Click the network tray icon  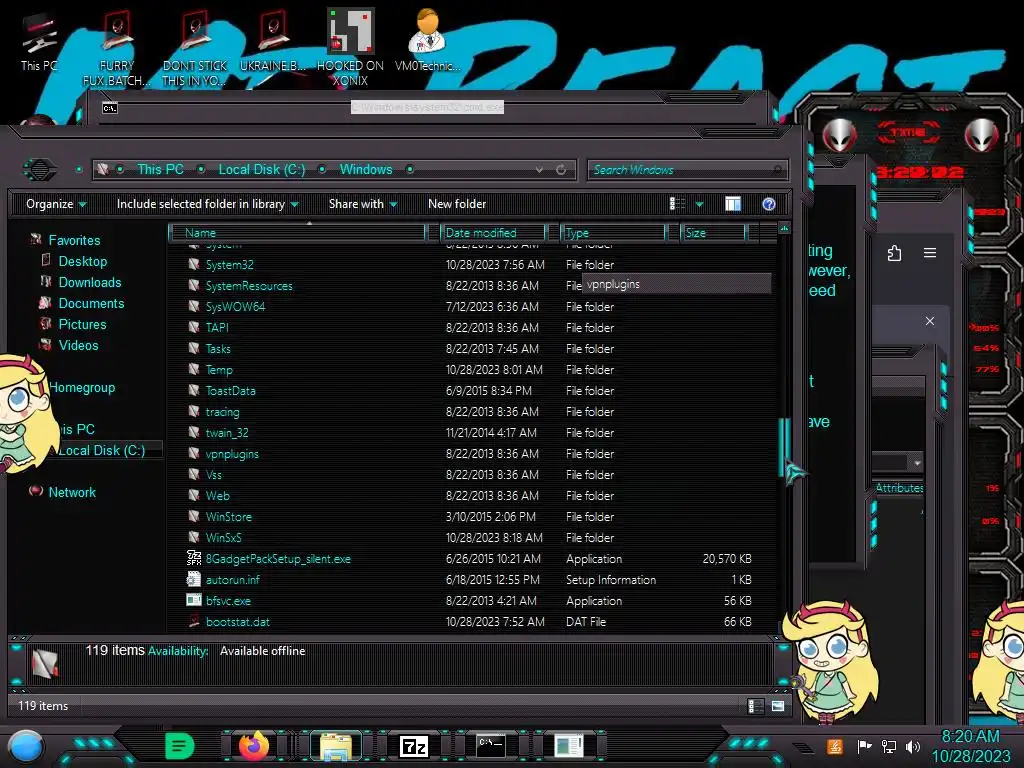[x=888, y=746]
